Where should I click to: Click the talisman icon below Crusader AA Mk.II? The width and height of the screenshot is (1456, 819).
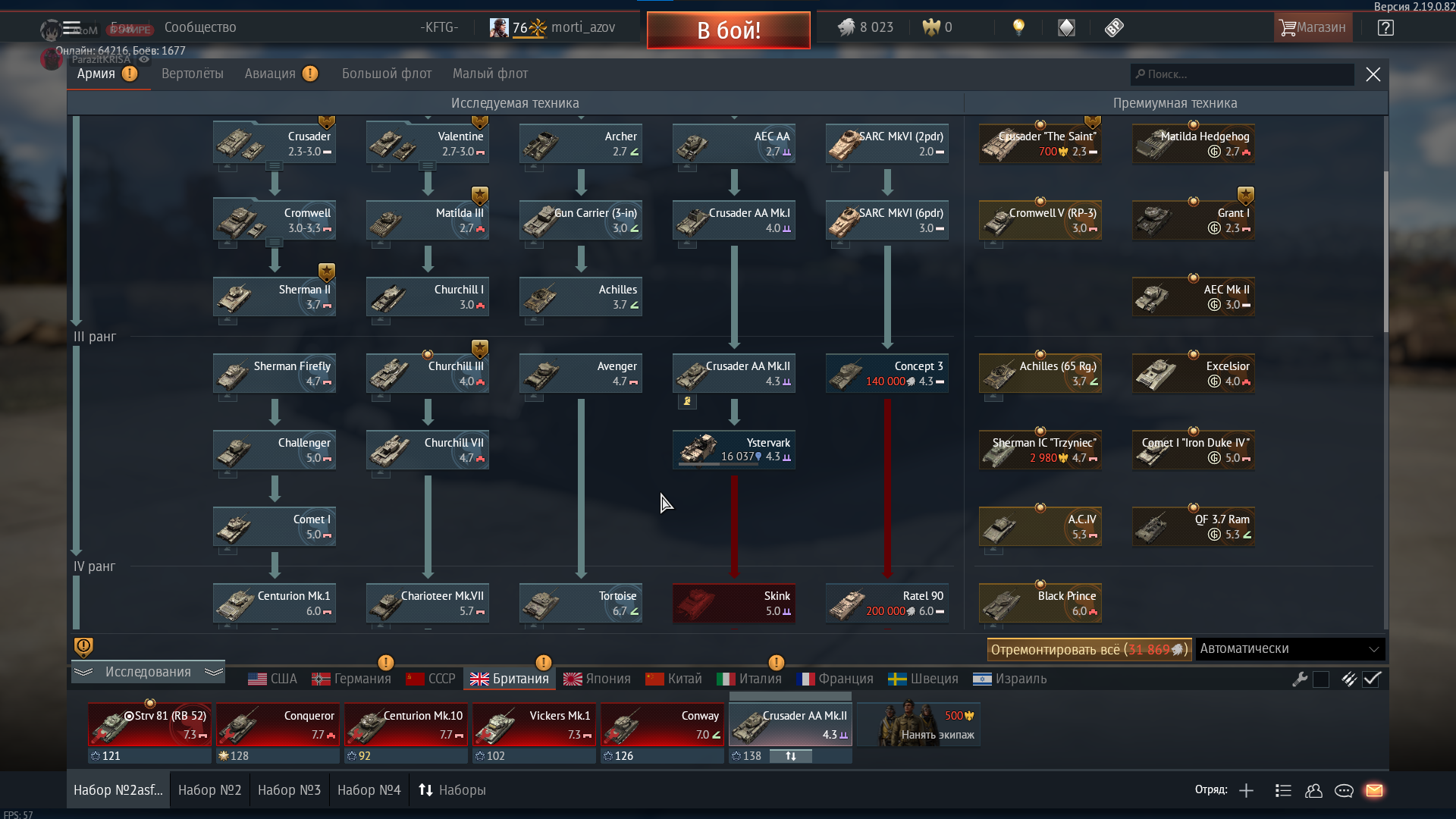click(x=687, y=401)
